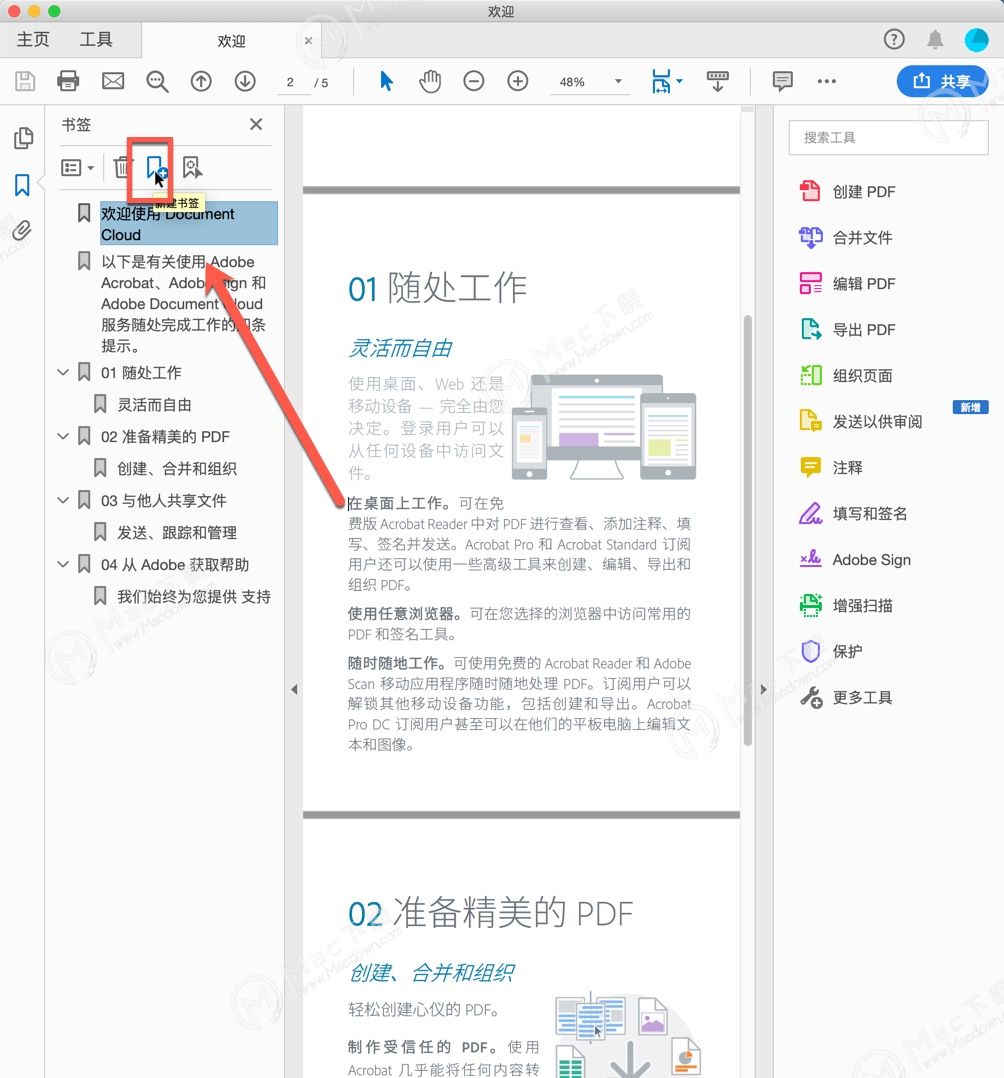Click the new bookmark icon

(155, 167)
